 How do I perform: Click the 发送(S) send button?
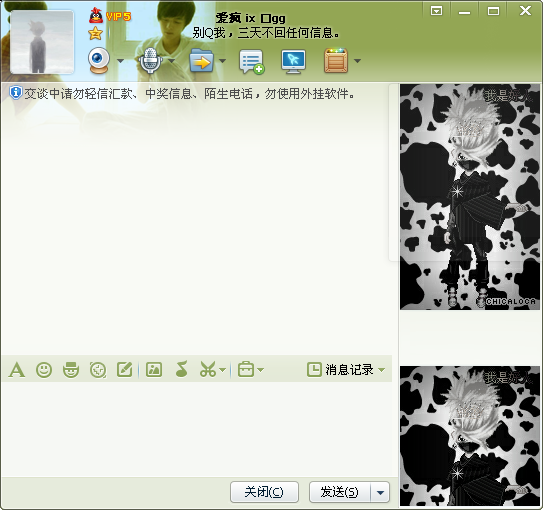340,492
